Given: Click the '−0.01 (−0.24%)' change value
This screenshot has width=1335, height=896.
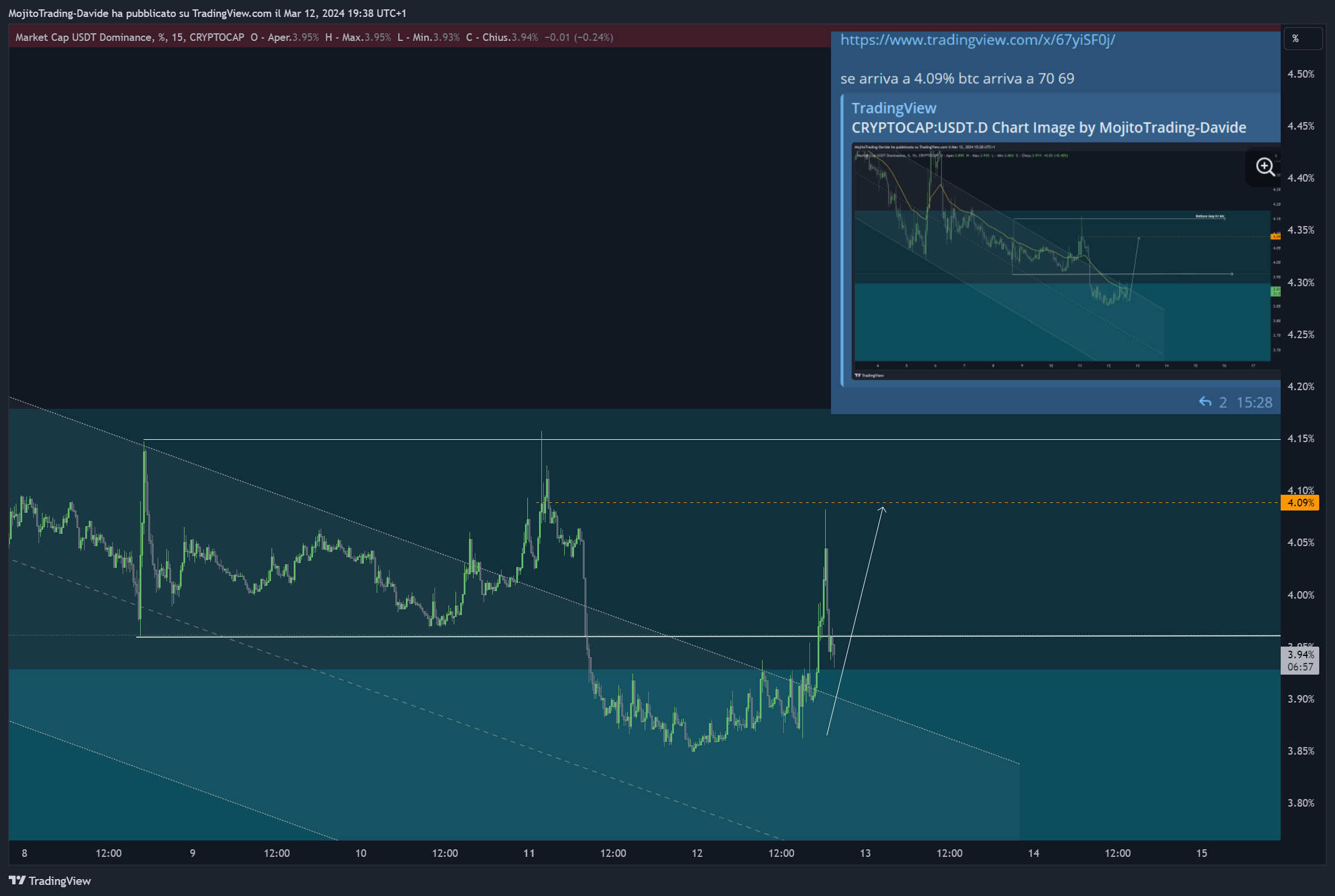Looking at the screenshot, I should [x=579, y=37].
